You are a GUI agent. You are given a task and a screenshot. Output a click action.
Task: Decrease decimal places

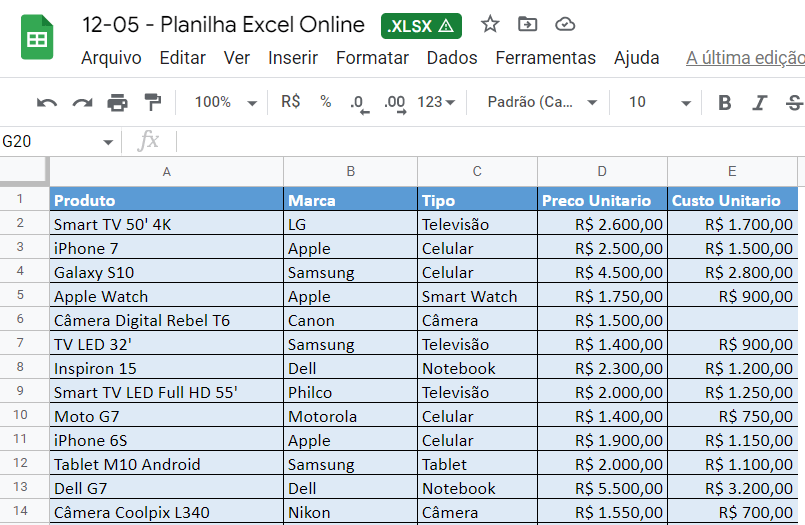pos(359,103)
